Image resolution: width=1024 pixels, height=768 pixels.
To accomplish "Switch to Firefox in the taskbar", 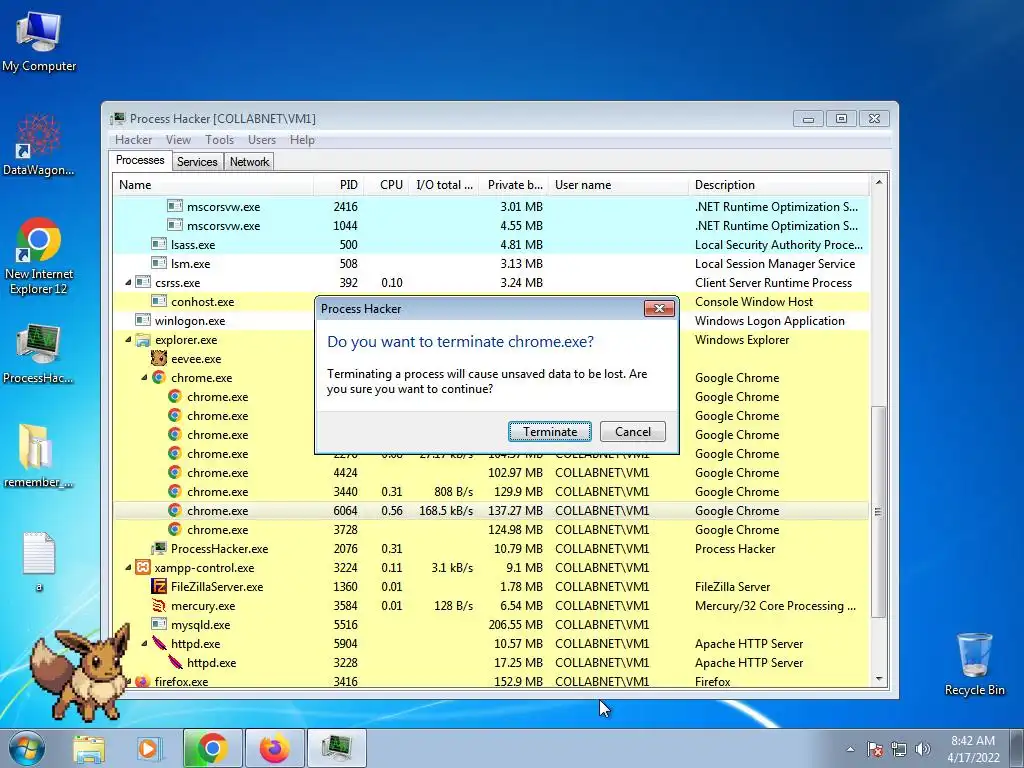I will [x=274, y=748].
